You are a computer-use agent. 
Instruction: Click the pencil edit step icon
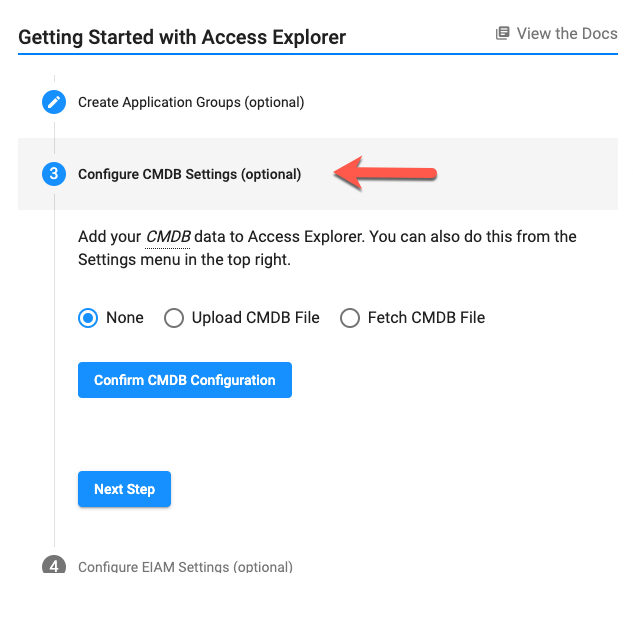tap(54, 102)
